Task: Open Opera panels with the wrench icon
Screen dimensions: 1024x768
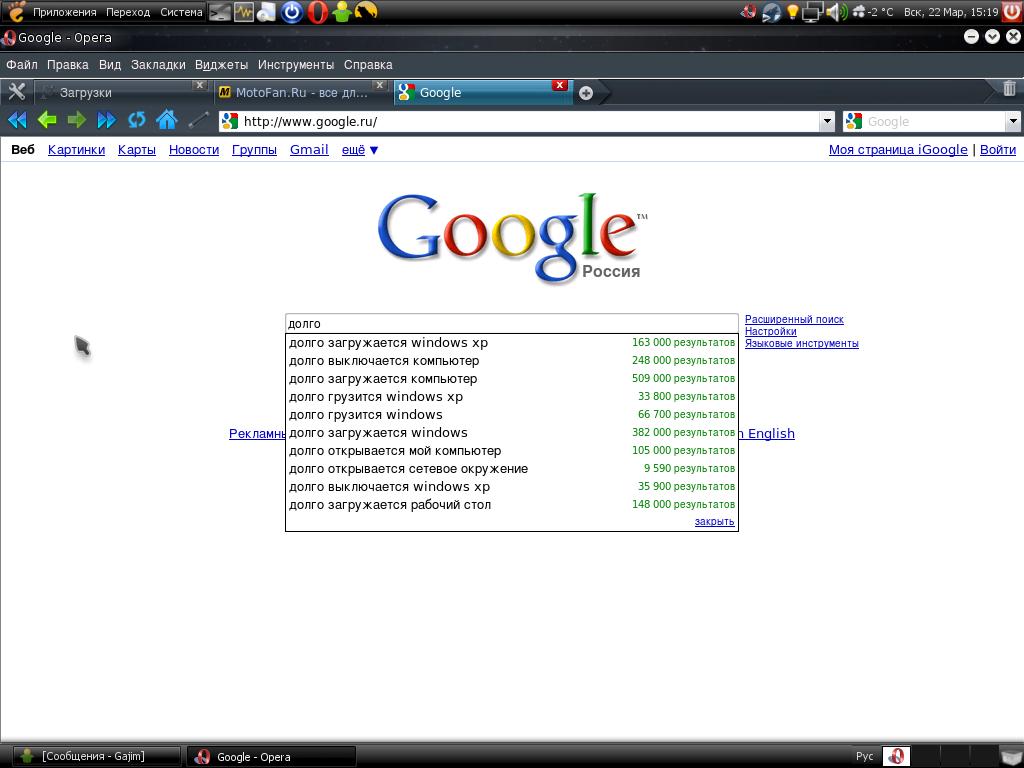Action: 16,92
